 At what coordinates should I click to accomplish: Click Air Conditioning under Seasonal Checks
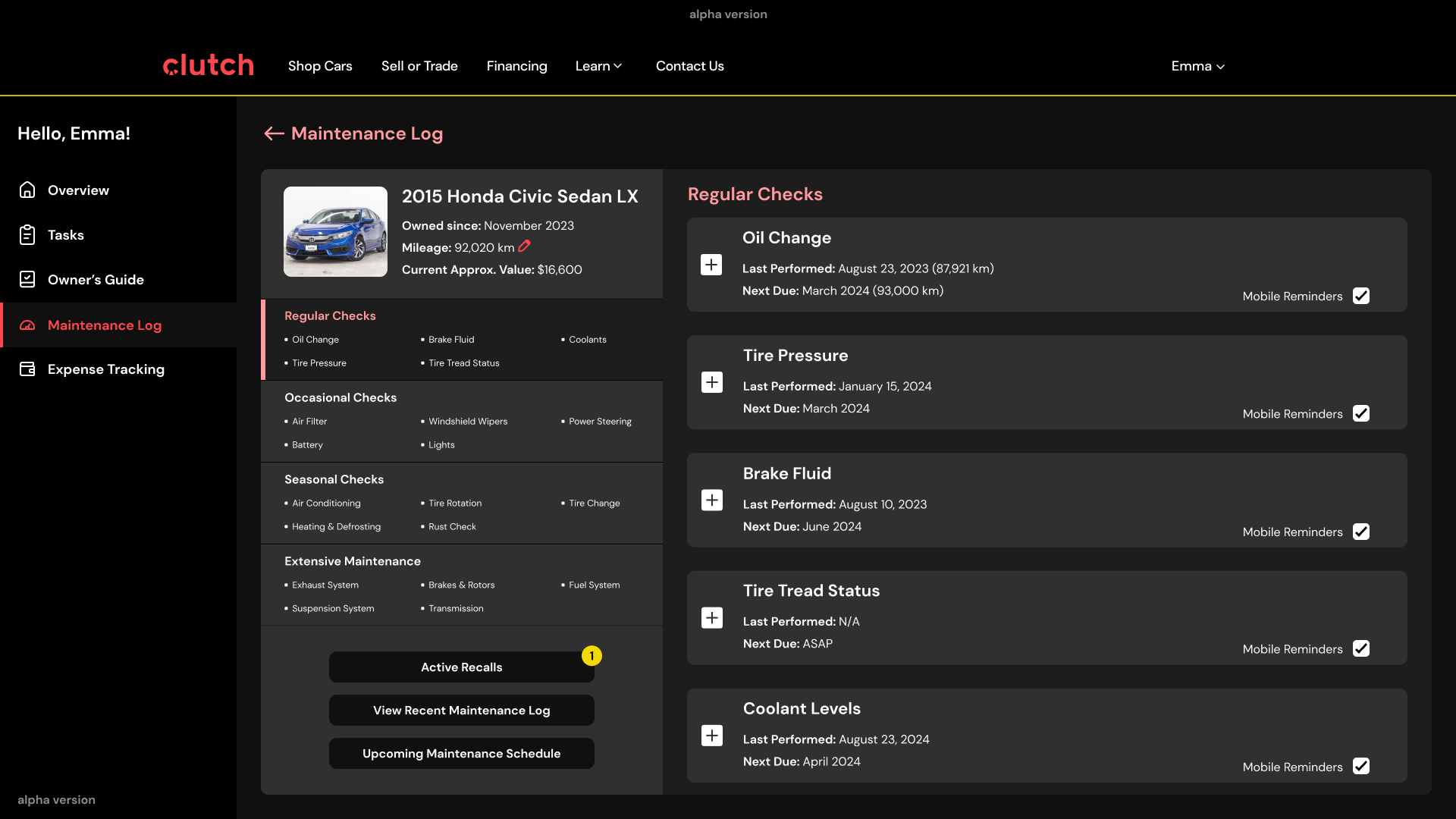click(326, 504)
